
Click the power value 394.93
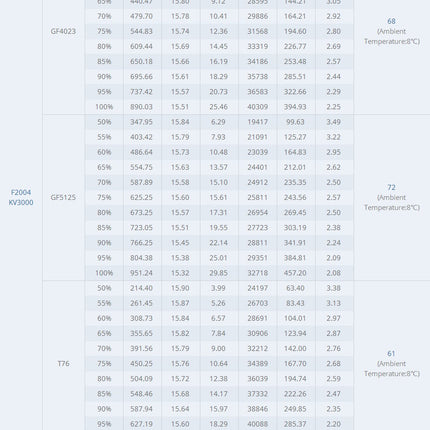pyautogui.click(x=295, y=107)
